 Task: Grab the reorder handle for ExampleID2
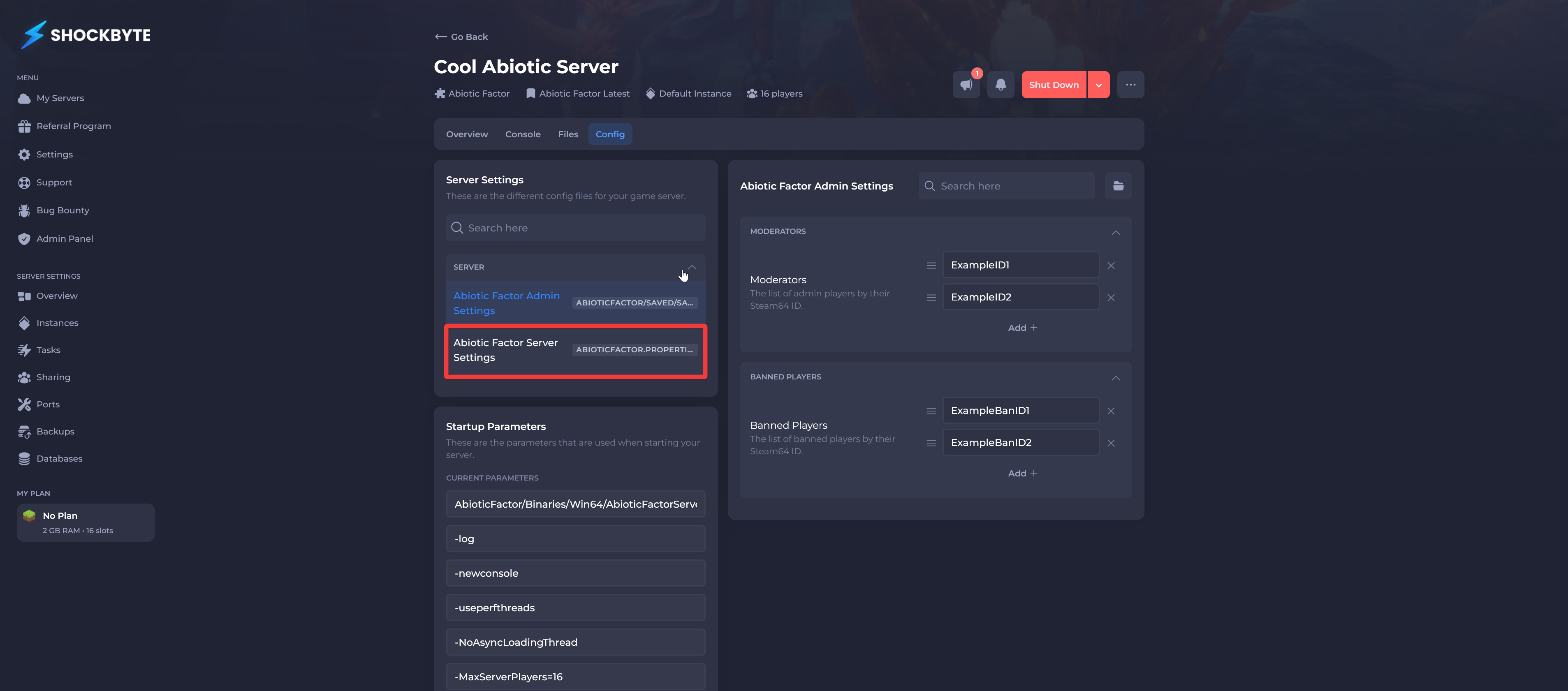point(931,298)
